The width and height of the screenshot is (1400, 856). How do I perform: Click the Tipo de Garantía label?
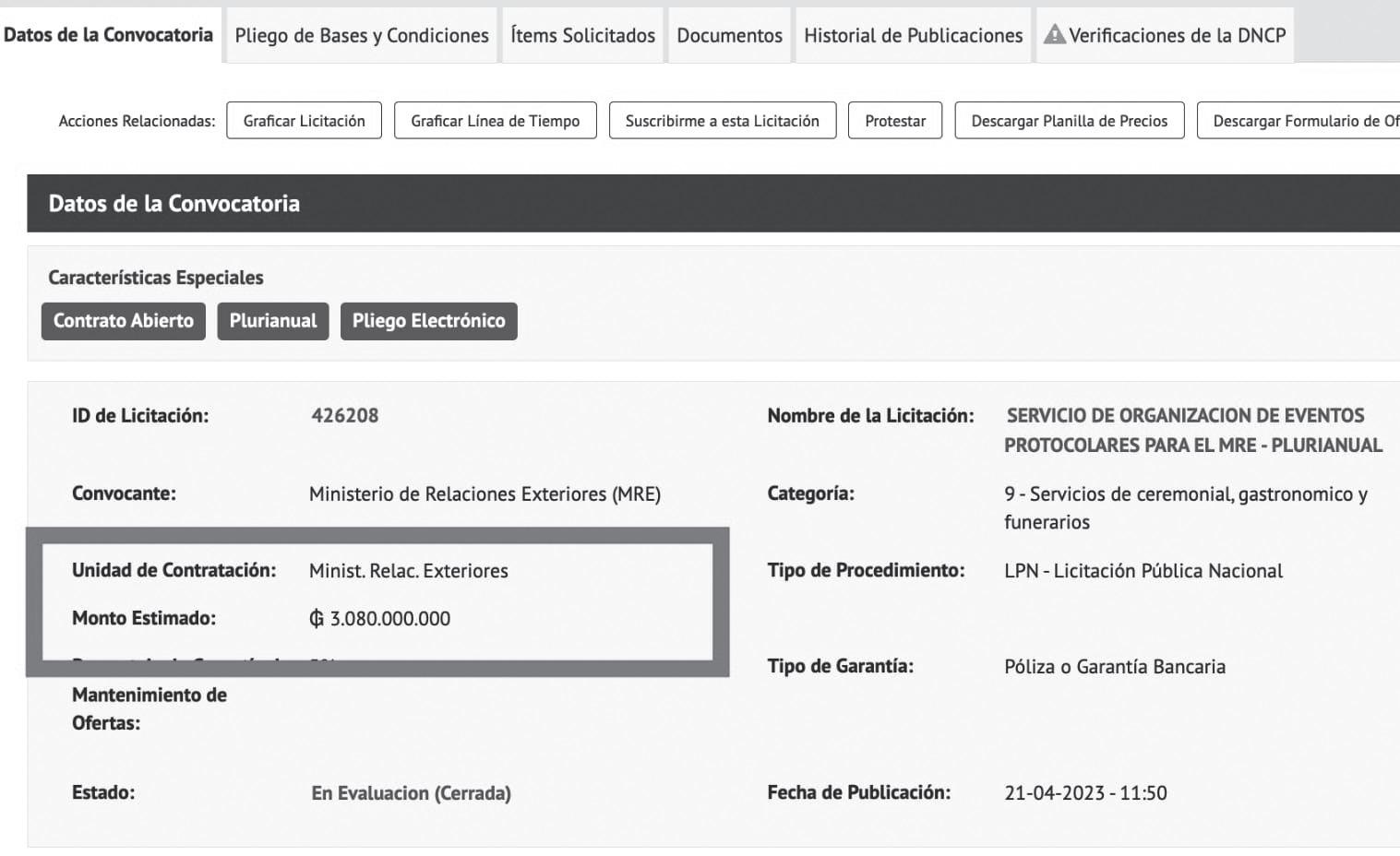point(840,666)
